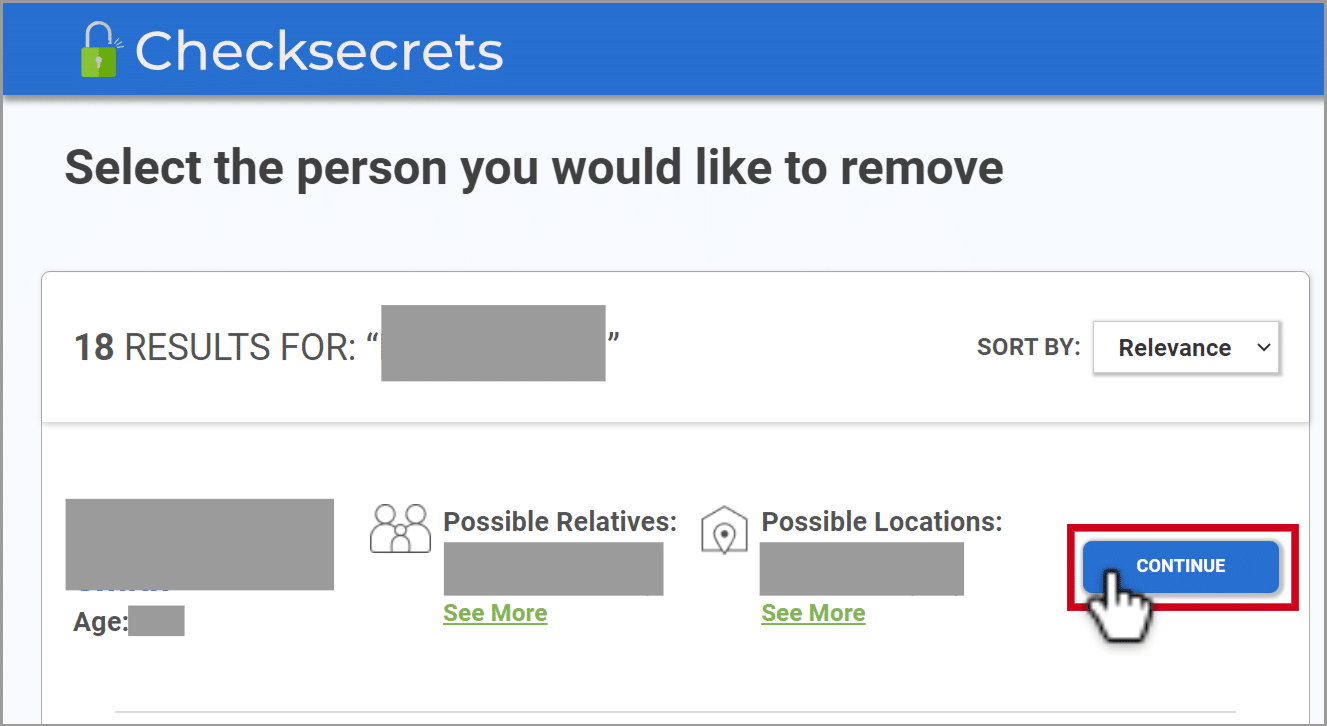This screenshot has height=726, width=1327.
Task: Click the chevron arrow in the sort box
Action: click(1264, 347)
